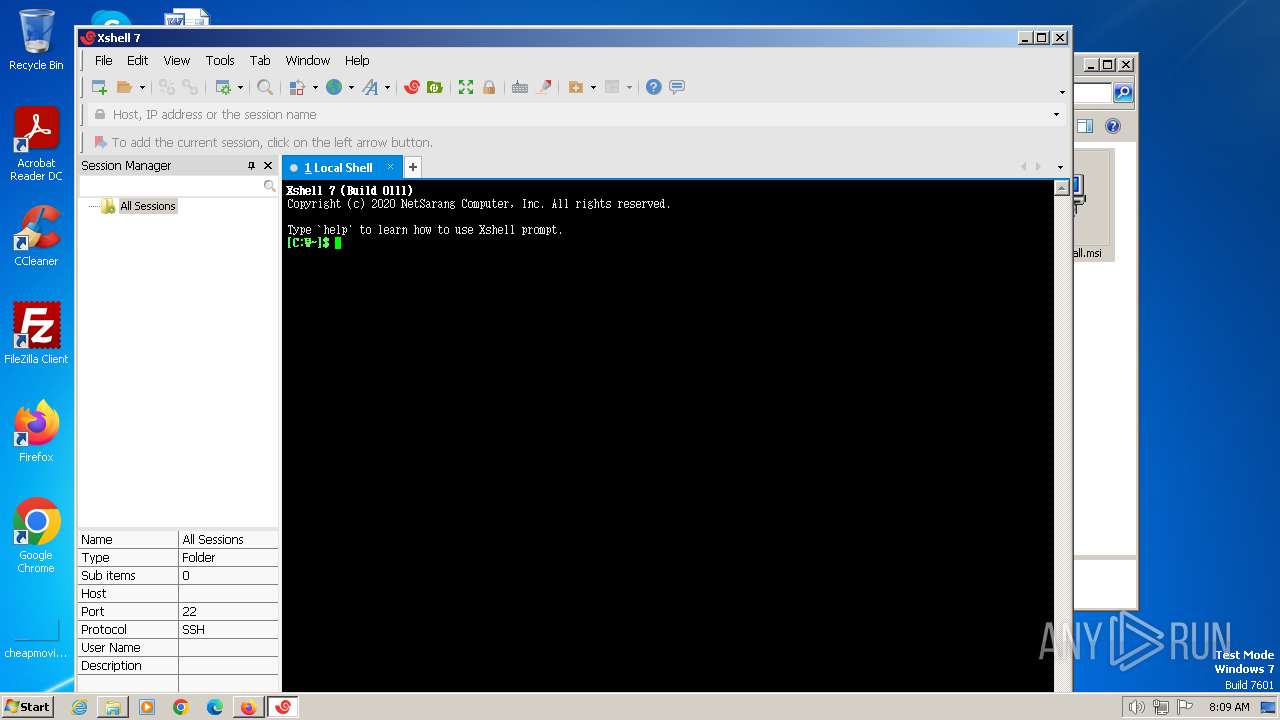Open the tab list dropdown arrow

[1060, 167]
